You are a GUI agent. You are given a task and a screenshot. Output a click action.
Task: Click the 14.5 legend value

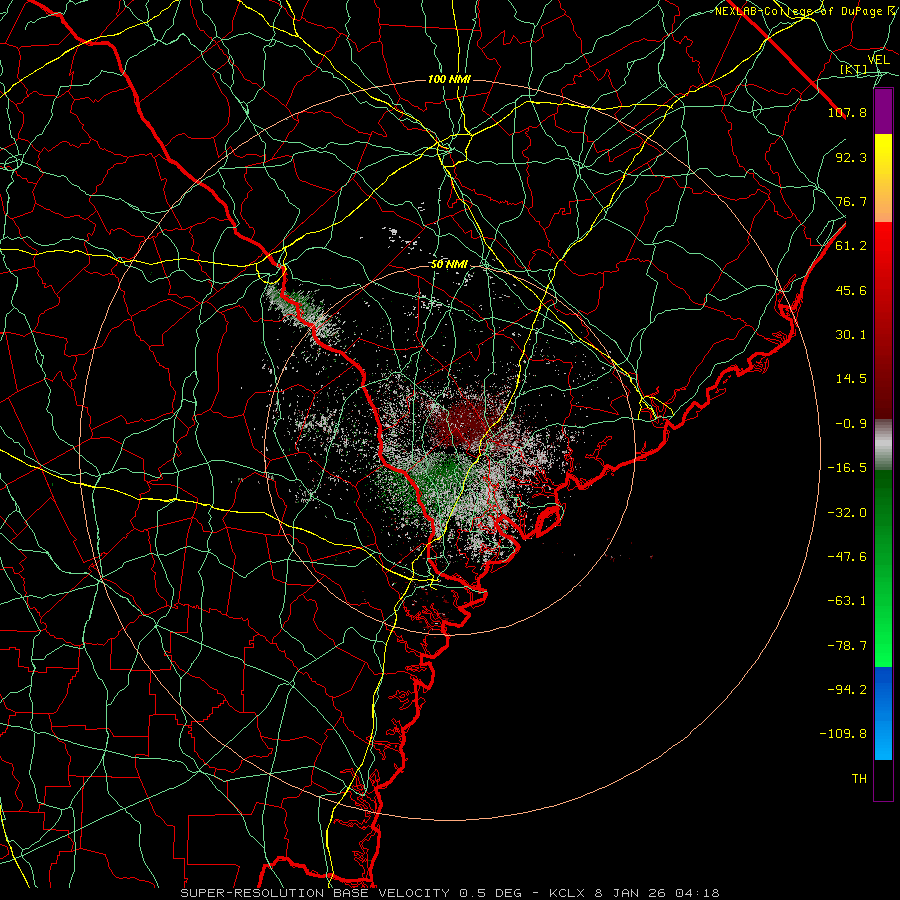point(851,379)
